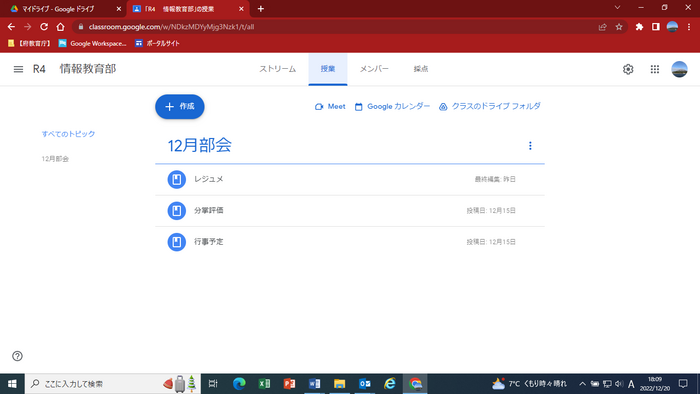Select すべてのトピック in sidebar
This screenshot has height=394, width=700.
(x=68, y=134)
